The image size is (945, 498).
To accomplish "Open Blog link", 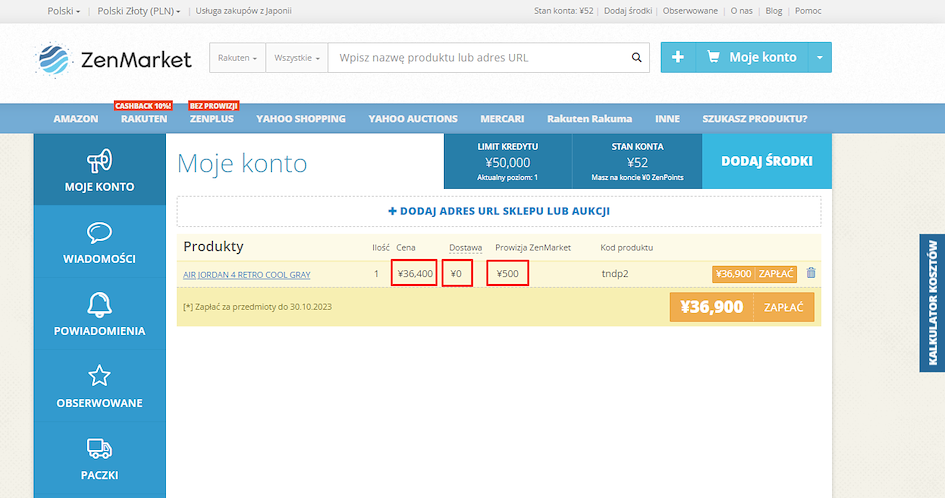I will pos(774,11).
